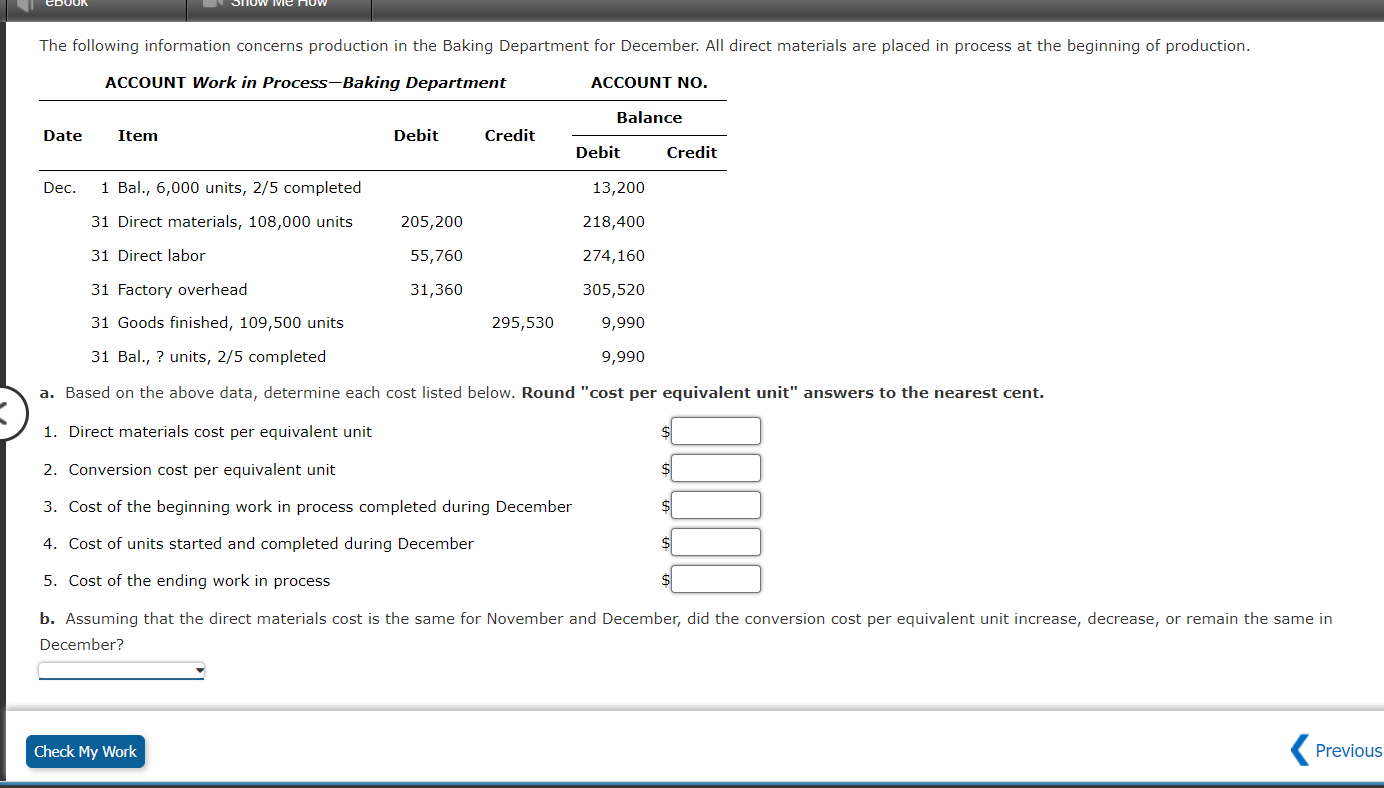Image resolution: width=1384 pixels, height=788 pixels.
Task: Click 'Work in Process—Baking Department' account title
Action: (349, 83)
